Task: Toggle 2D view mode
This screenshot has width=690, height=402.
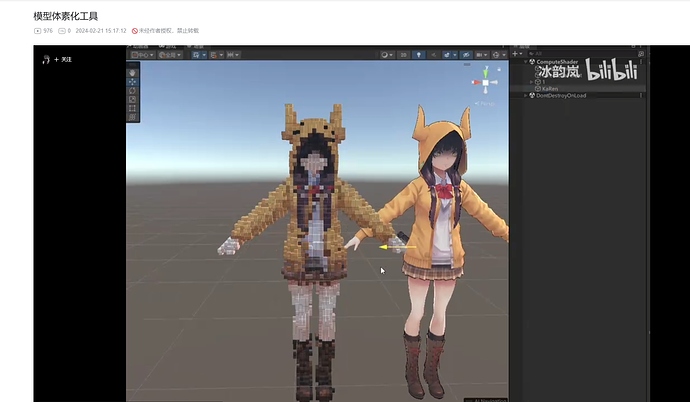Action: (404, 55)
